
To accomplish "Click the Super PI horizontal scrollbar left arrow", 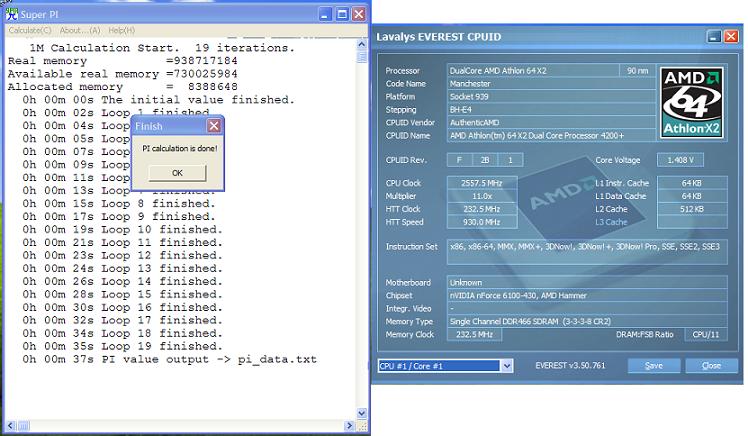I will [11, 425].
